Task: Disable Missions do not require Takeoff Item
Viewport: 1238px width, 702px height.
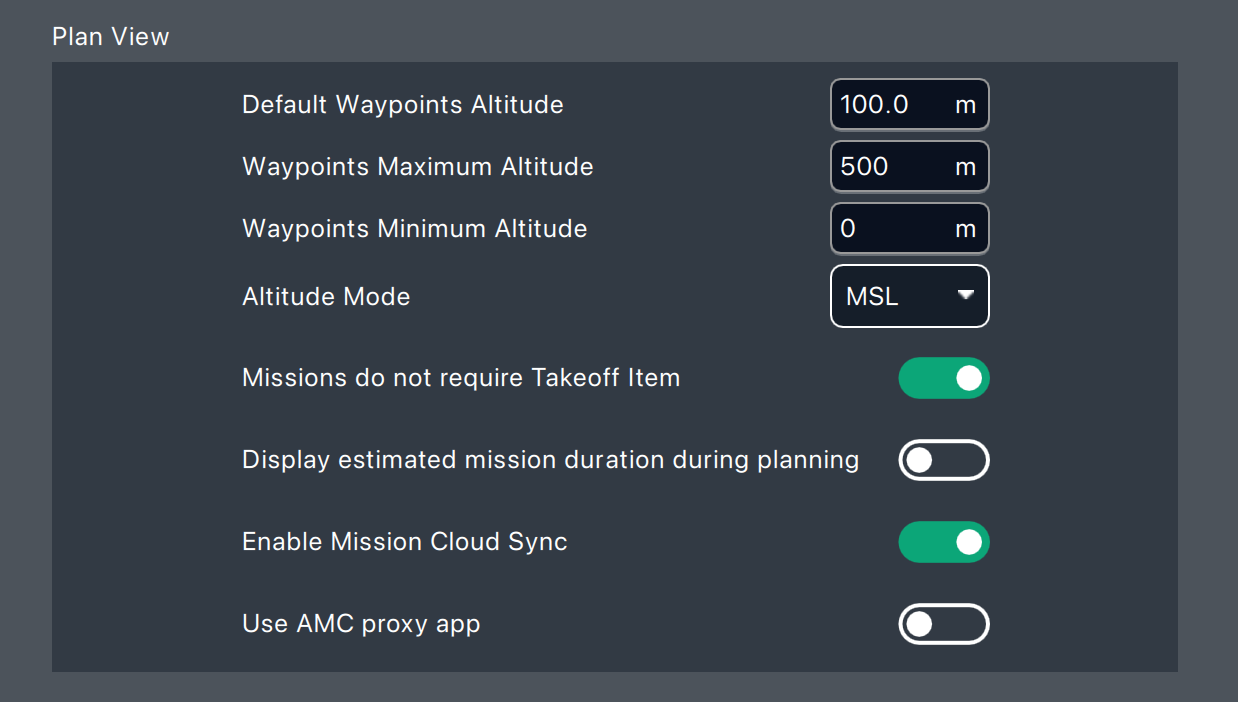Action: [943, 378]
